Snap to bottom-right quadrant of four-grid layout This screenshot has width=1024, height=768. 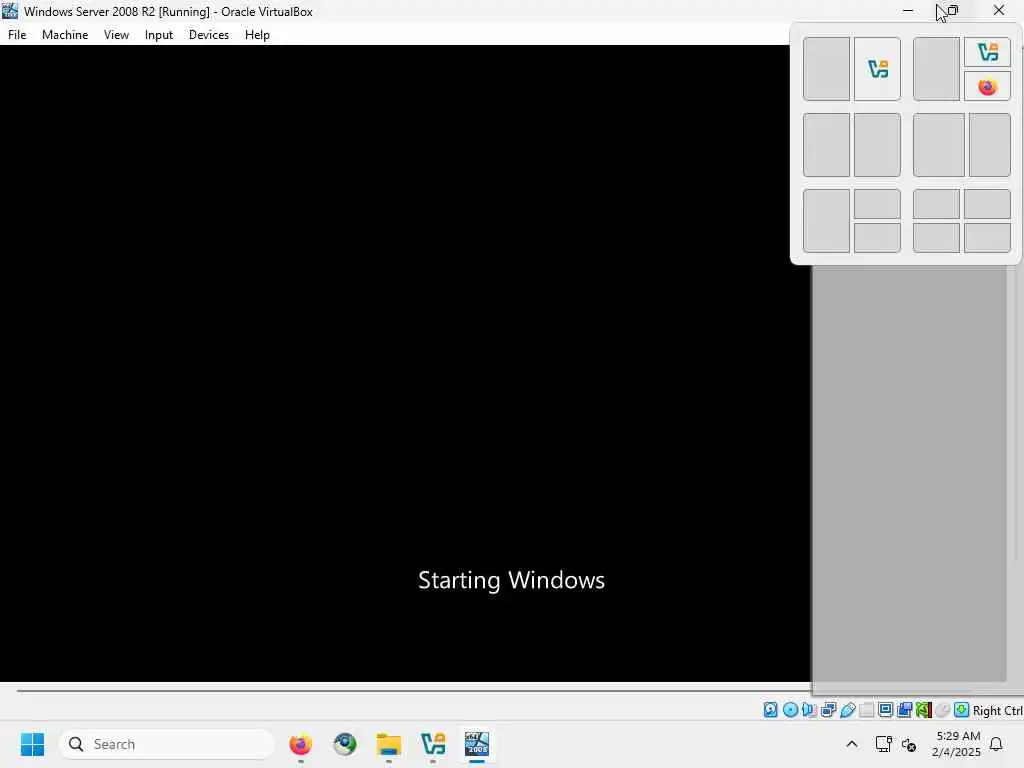coord(987,238)
